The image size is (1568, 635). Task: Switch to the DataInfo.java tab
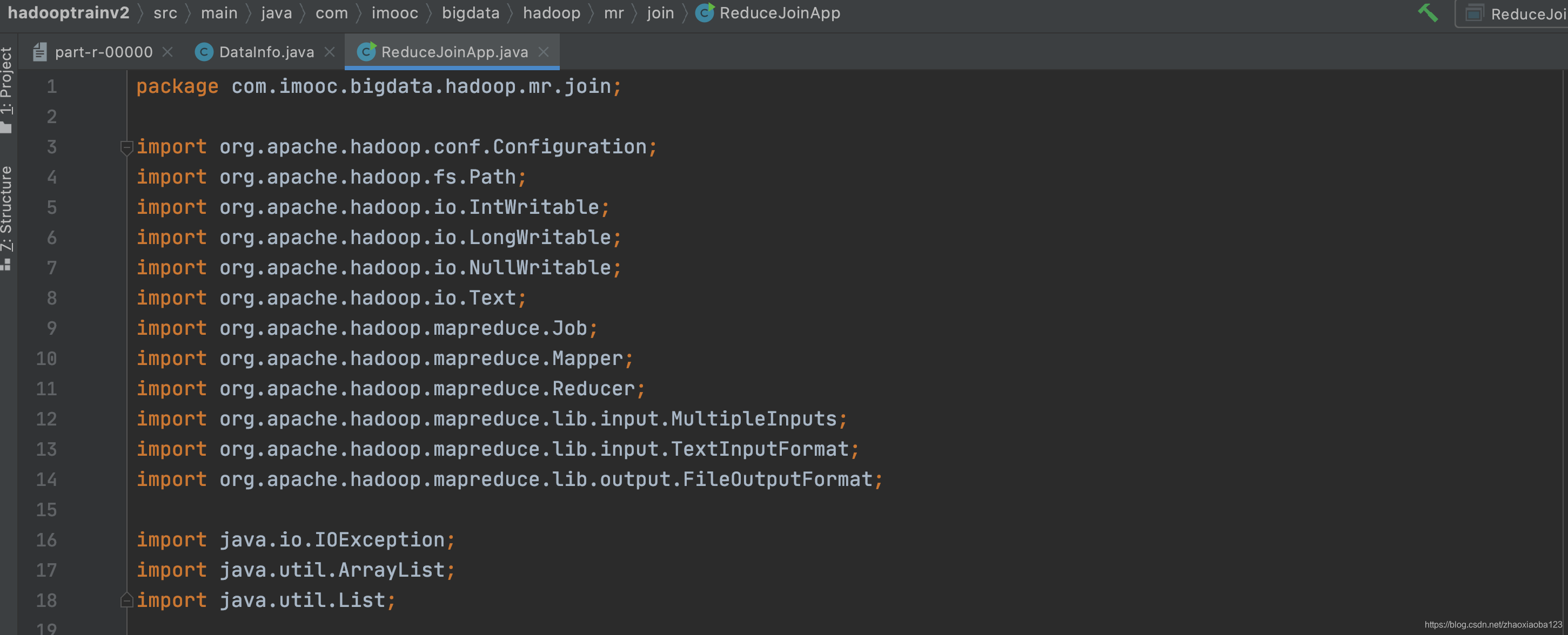(x=266, y=52)
